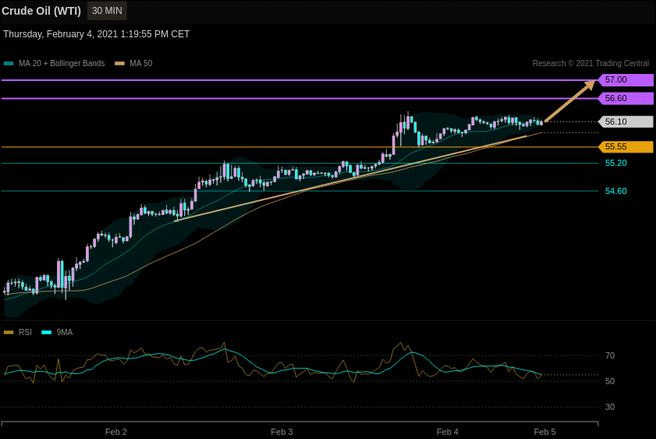
Task: Click the RSI 70 axis value
Action: coord(610,355)
